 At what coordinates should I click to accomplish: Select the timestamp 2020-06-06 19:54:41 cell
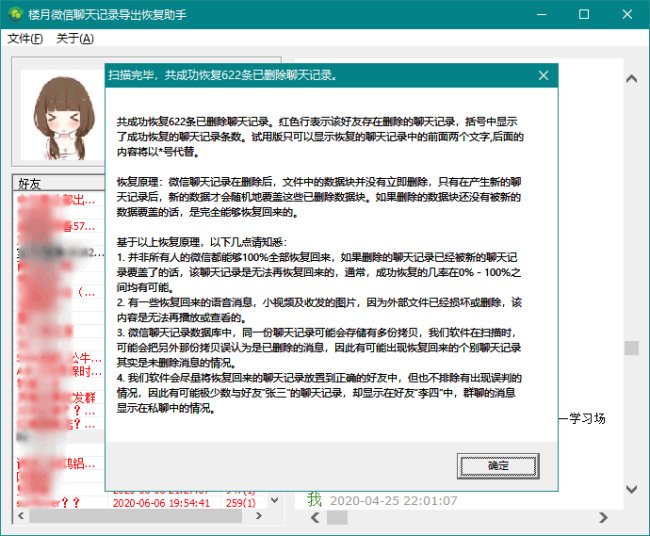(x=161, y=503)
